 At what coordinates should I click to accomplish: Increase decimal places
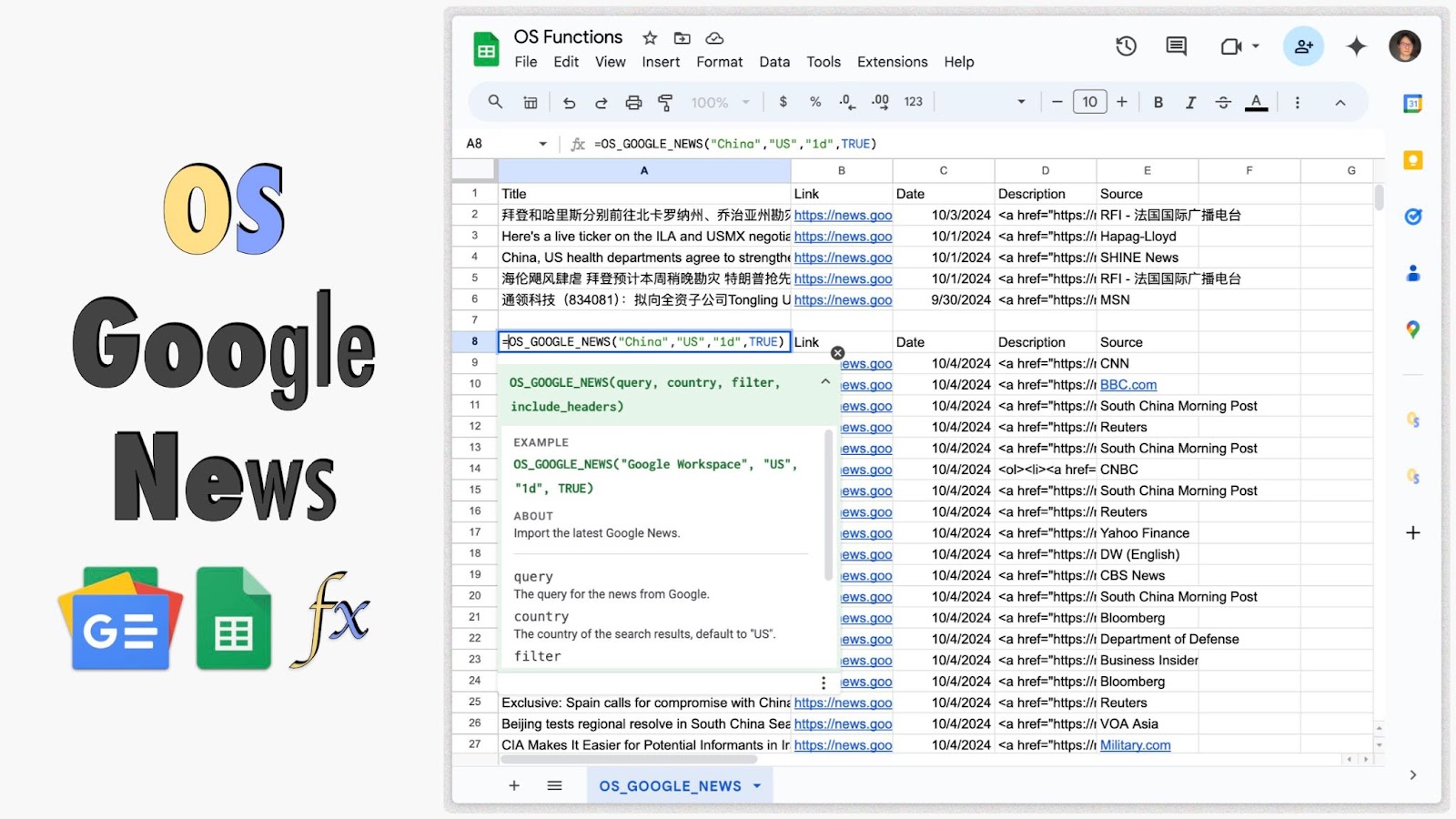click(x=880, y=102)
